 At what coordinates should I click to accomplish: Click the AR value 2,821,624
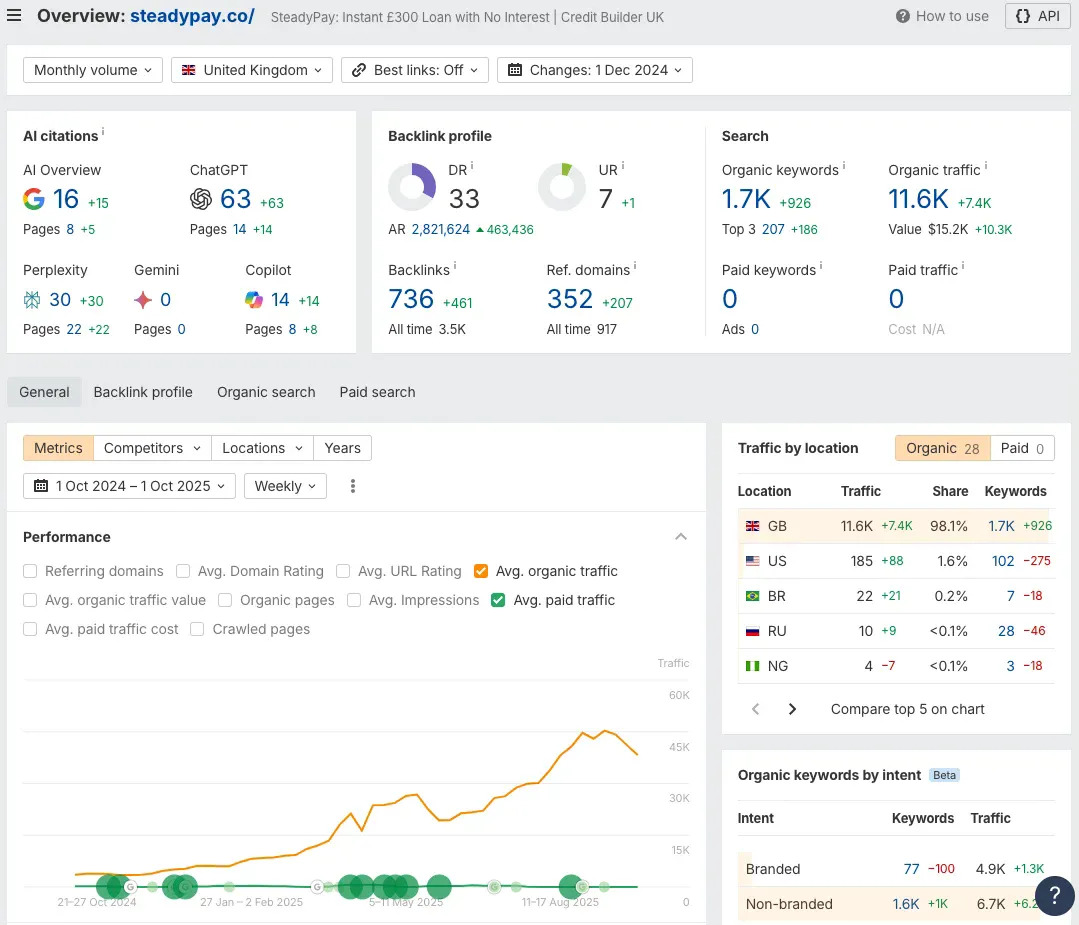[440, 229]
